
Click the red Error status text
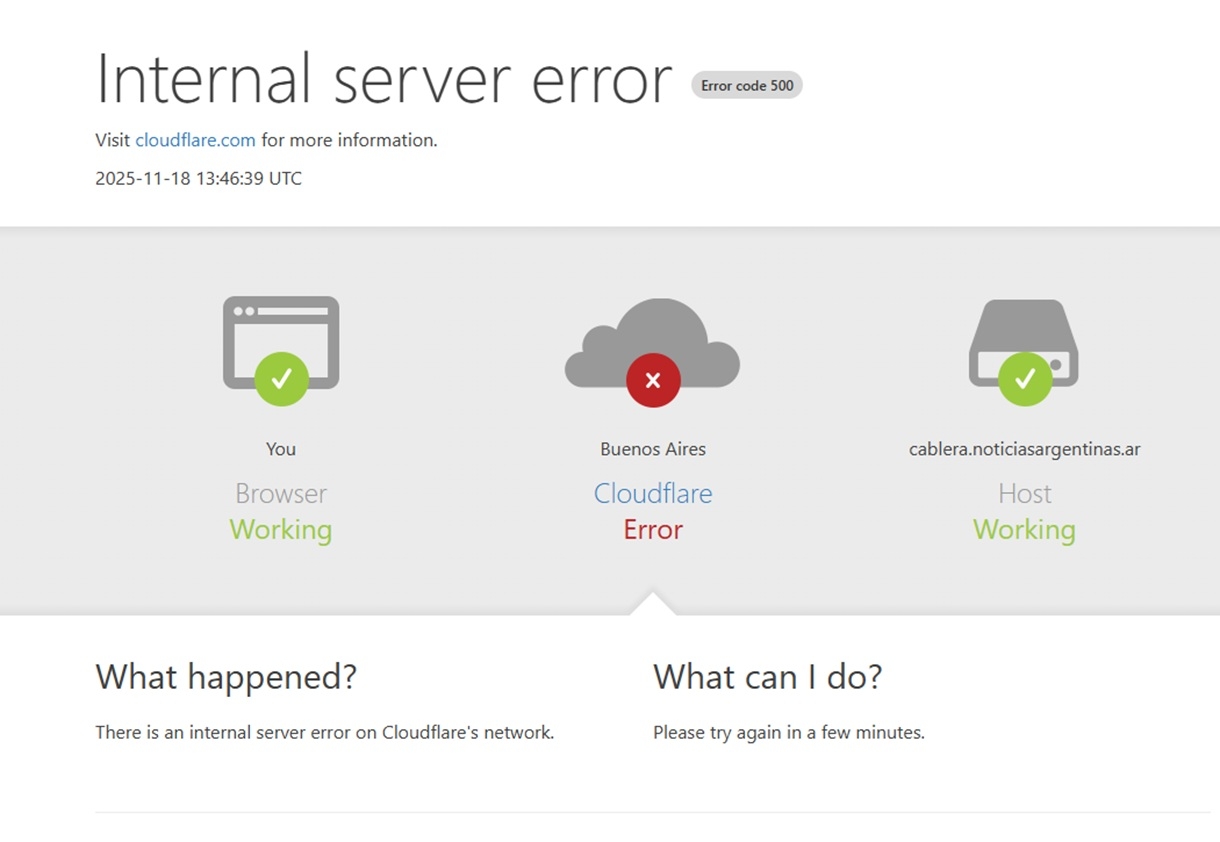point(653,530)
